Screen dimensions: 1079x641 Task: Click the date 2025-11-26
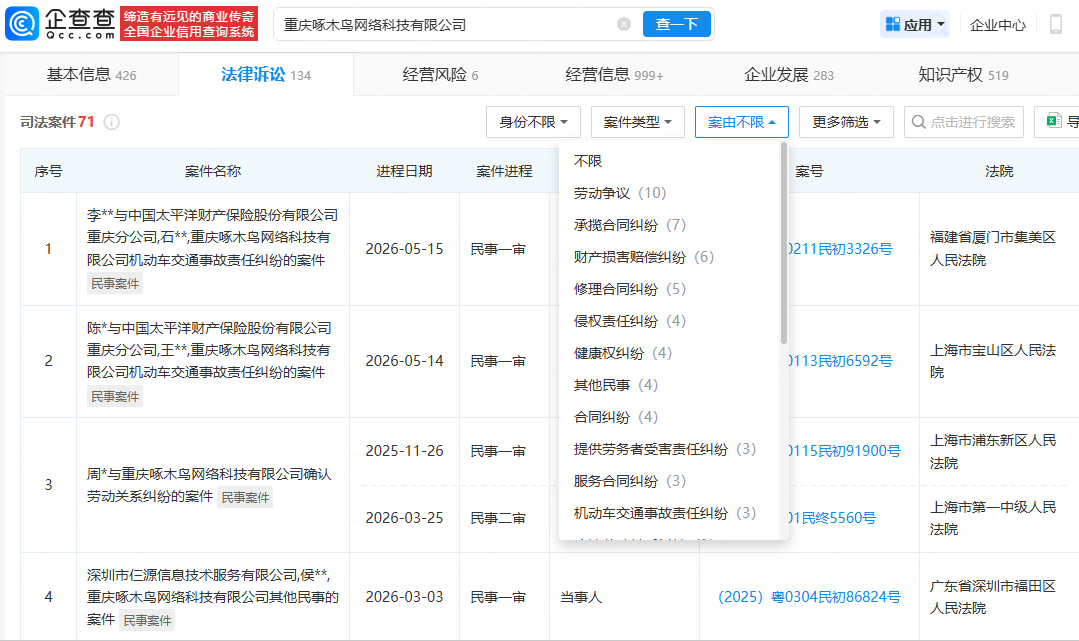tap(405, 451)
